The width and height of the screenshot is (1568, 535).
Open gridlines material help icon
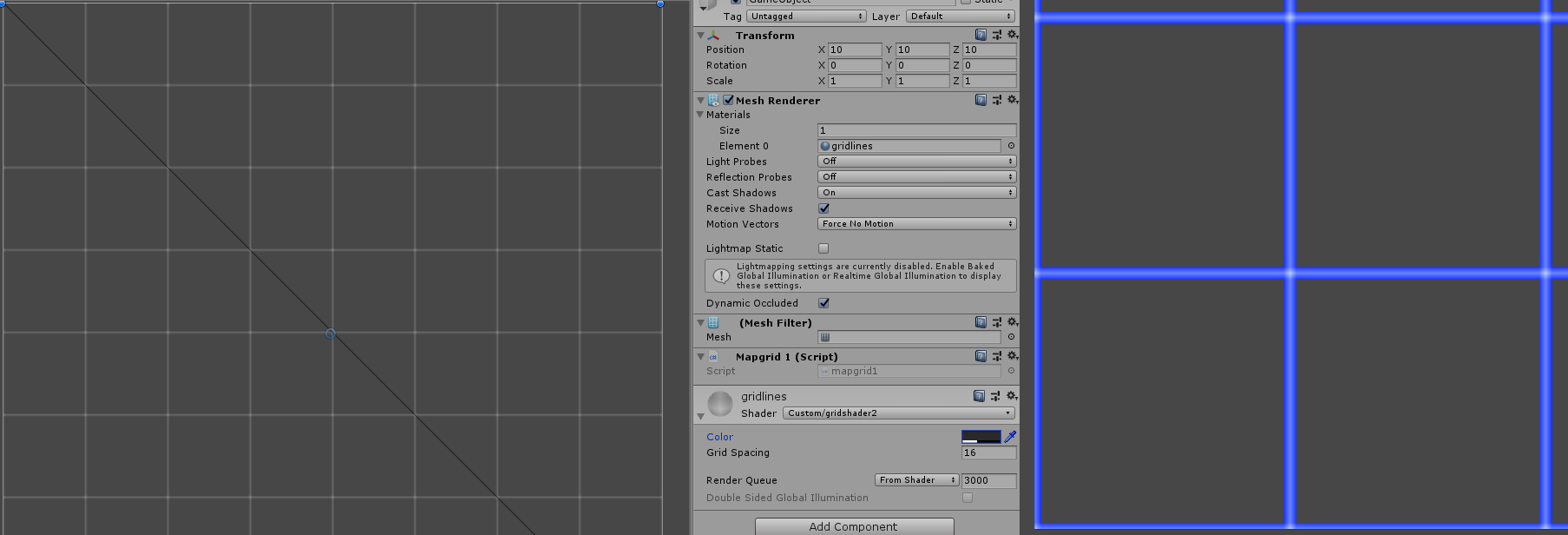(979, 396)
